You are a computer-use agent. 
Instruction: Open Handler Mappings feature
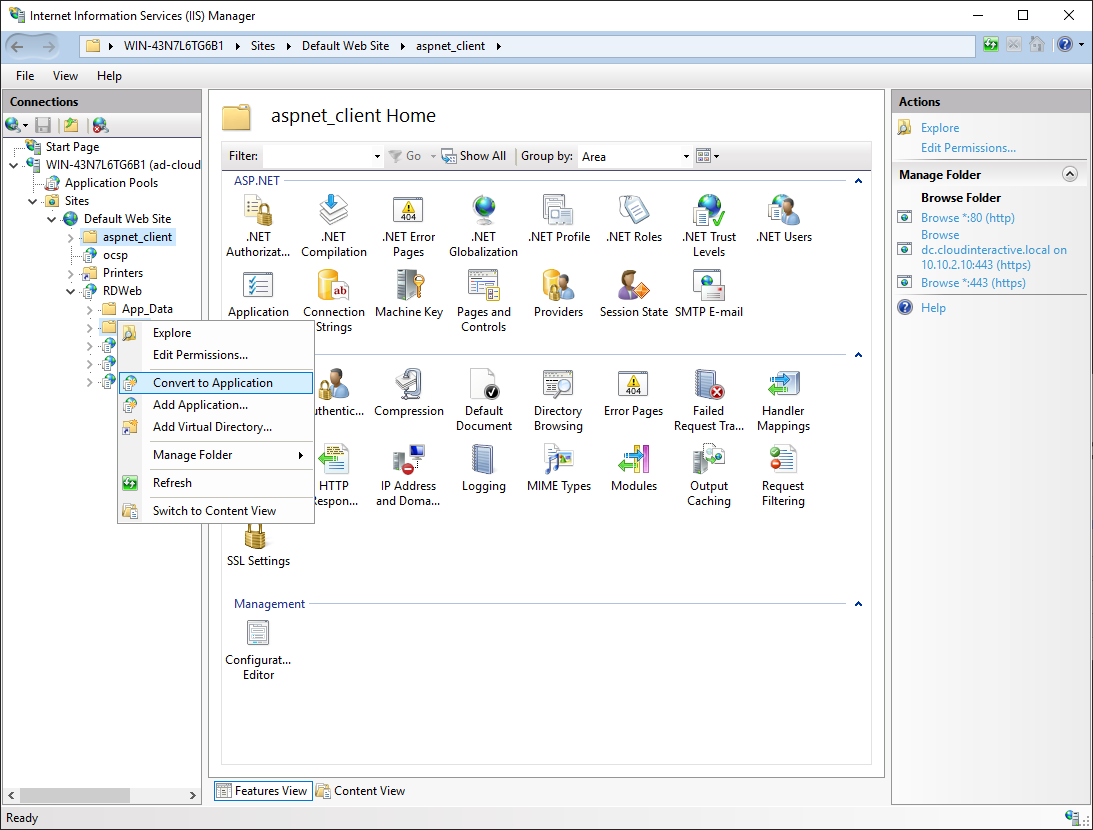[784, 400]
